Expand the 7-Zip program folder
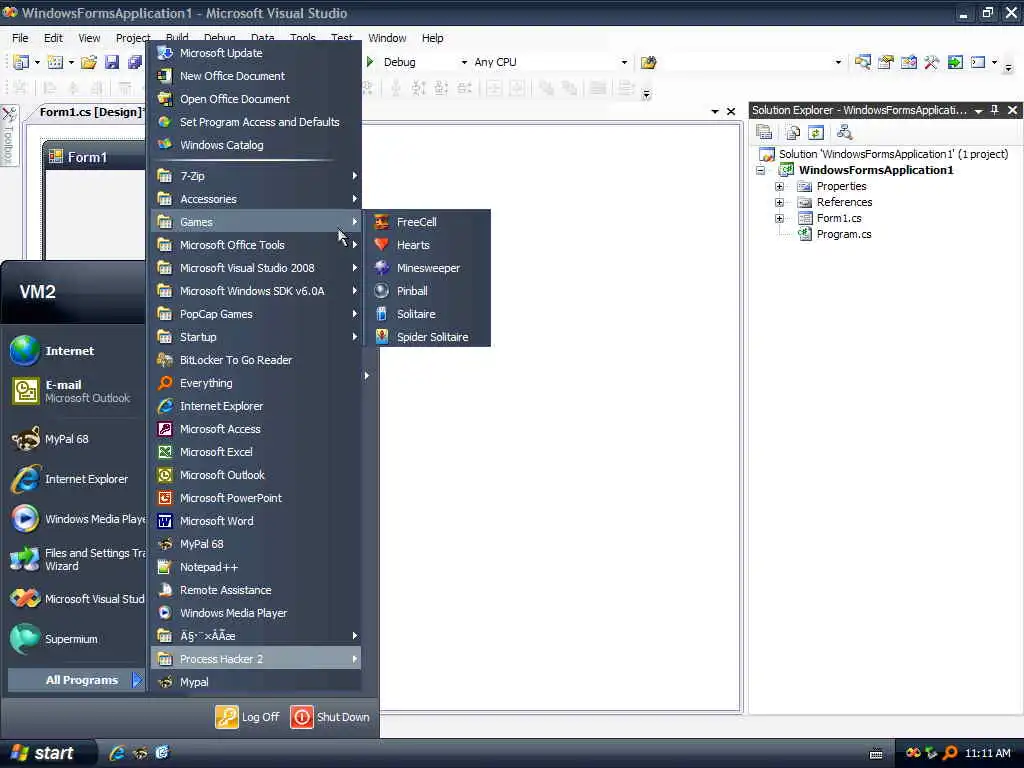The width and height of the screenshot is (1024, 768). tap(256, 176)
